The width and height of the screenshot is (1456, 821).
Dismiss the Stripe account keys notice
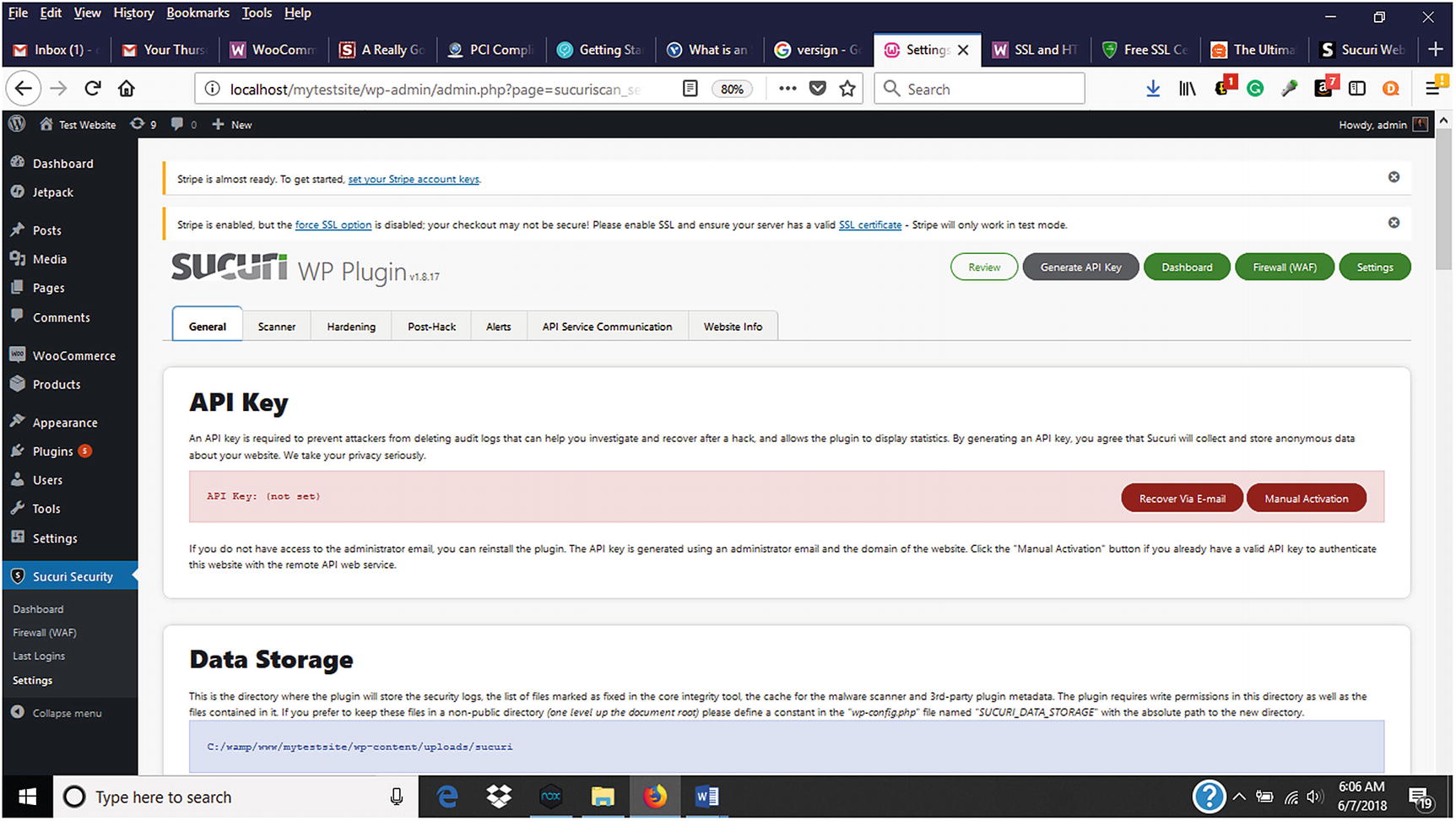[1394, 177]
